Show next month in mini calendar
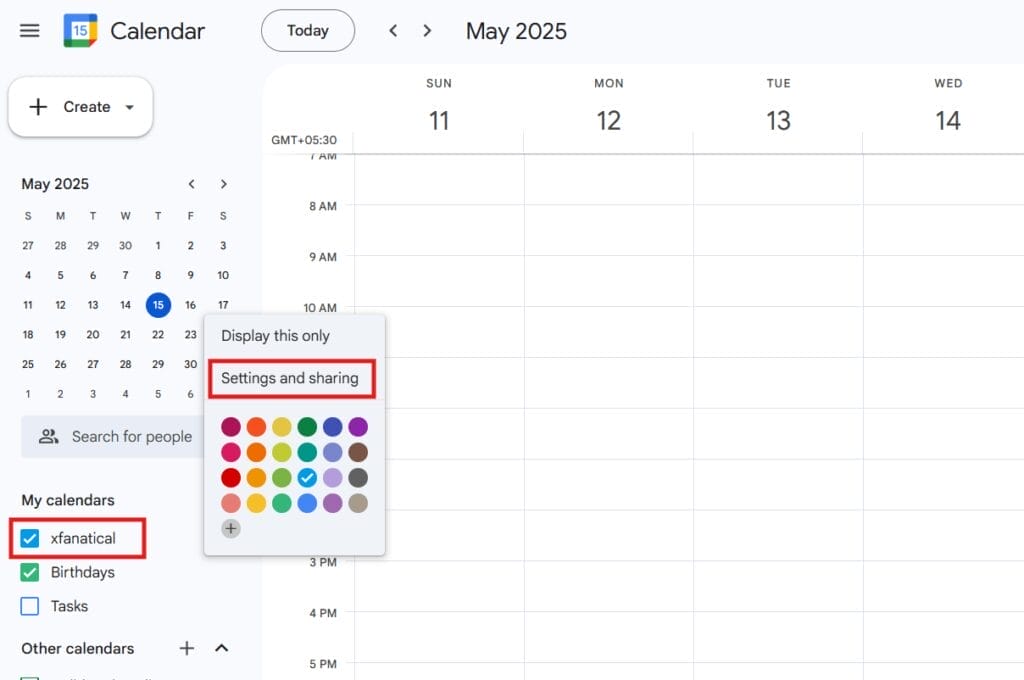The image size is (1024, 680). click(223, 184)
